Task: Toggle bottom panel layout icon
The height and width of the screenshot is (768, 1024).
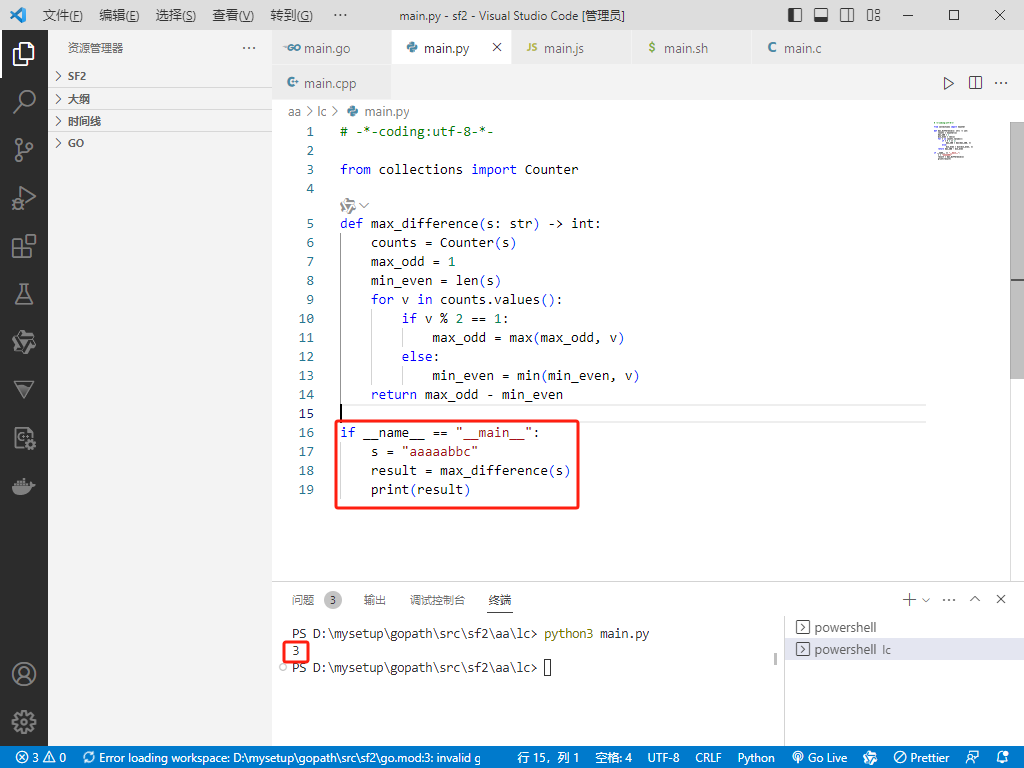Action: [x=821, y=15]
